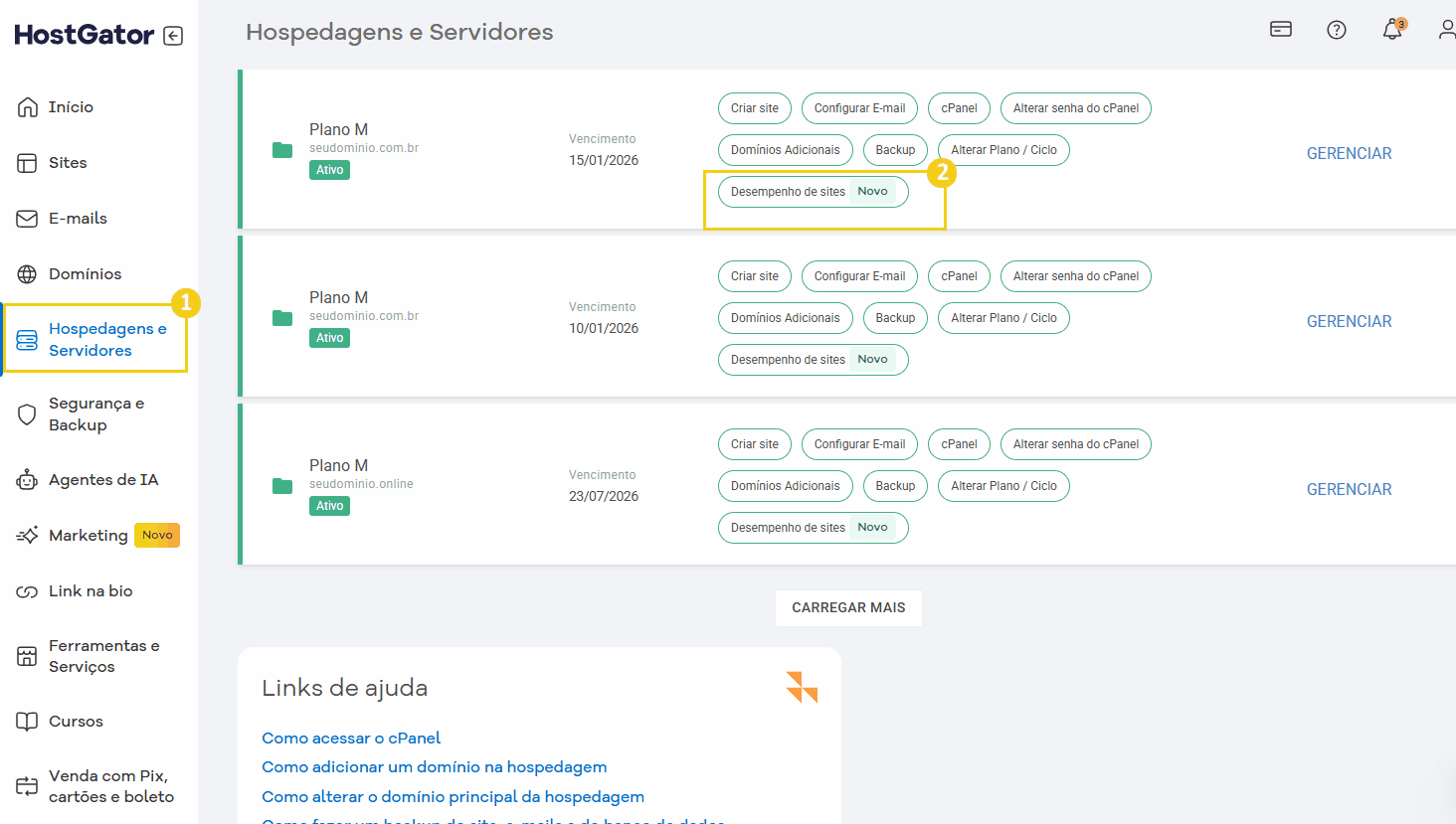Open the user profile icon
The height and width of the screenshot is (824, 1456).
point(1445,29)
